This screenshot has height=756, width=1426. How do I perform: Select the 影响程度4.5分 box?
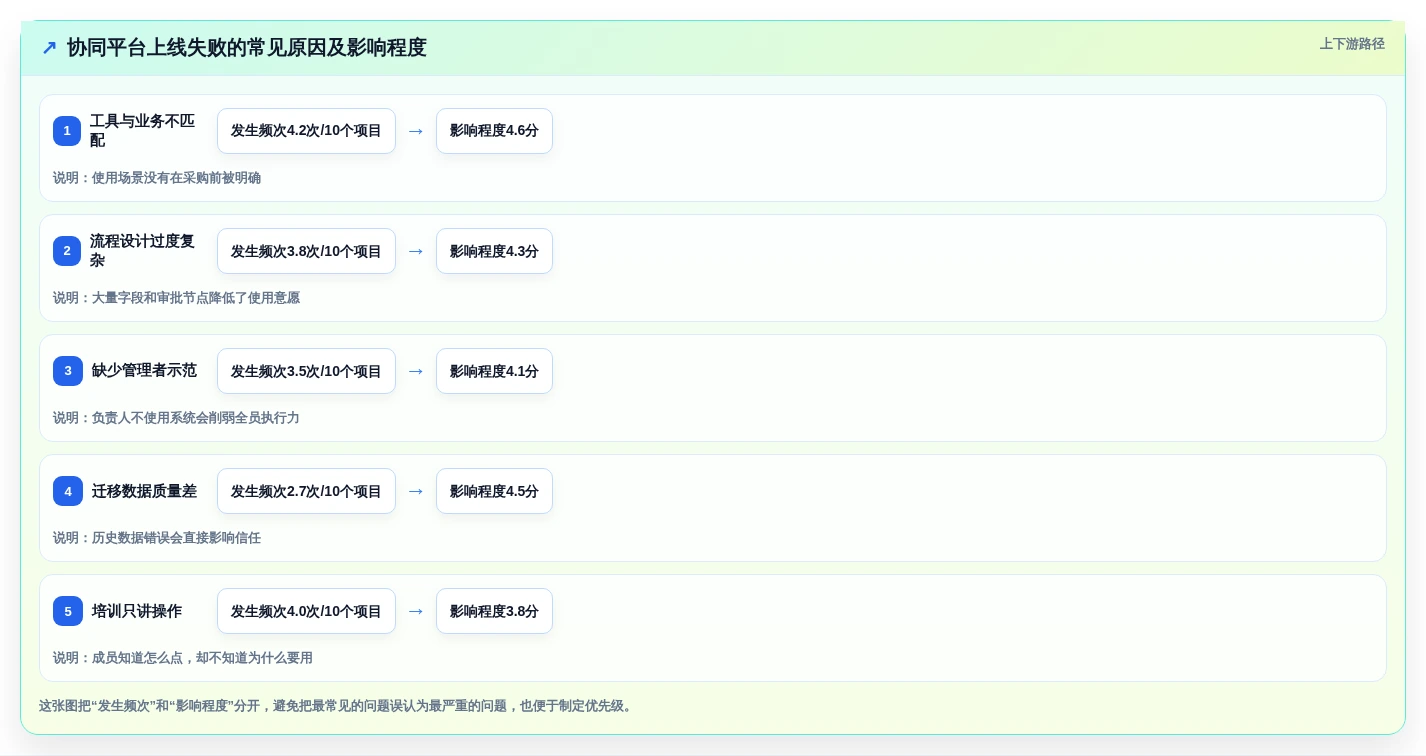pos(494,491)
